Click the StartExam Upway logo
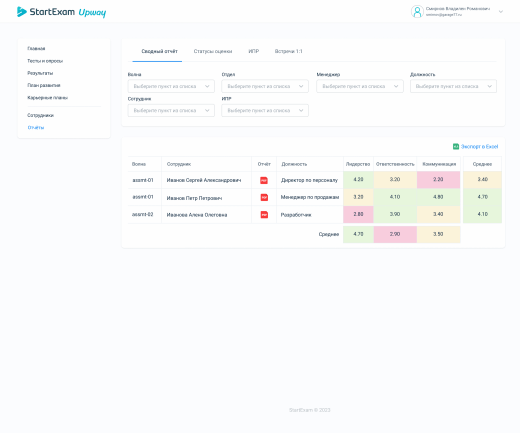 click(61, 12)
